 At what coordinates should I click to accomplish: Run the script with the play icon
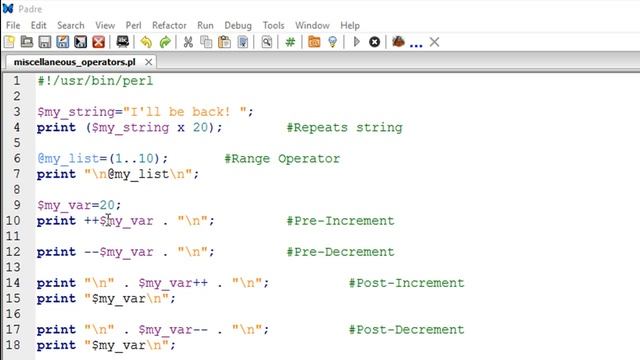coord(356,42)
